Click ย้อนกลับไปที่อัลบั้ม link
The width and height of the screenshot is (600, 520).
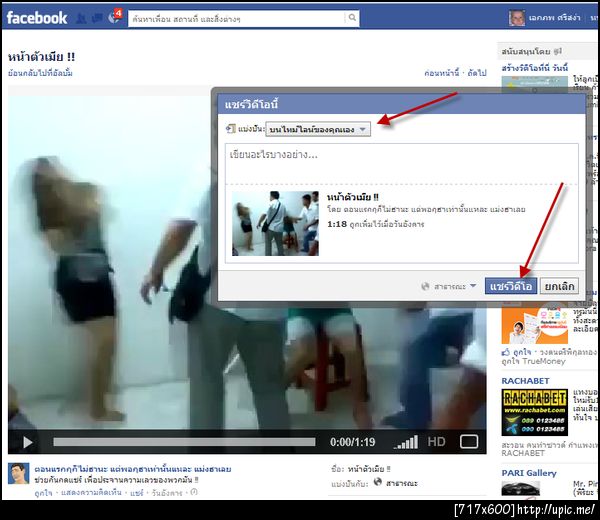click(x=40, y=73)
